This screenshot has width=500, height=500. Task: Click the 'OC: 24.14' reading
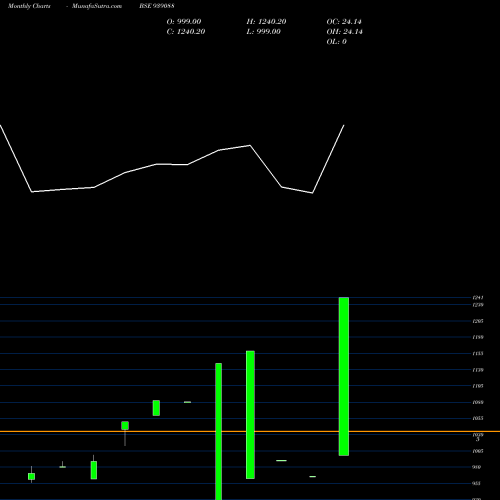point(344,21)
